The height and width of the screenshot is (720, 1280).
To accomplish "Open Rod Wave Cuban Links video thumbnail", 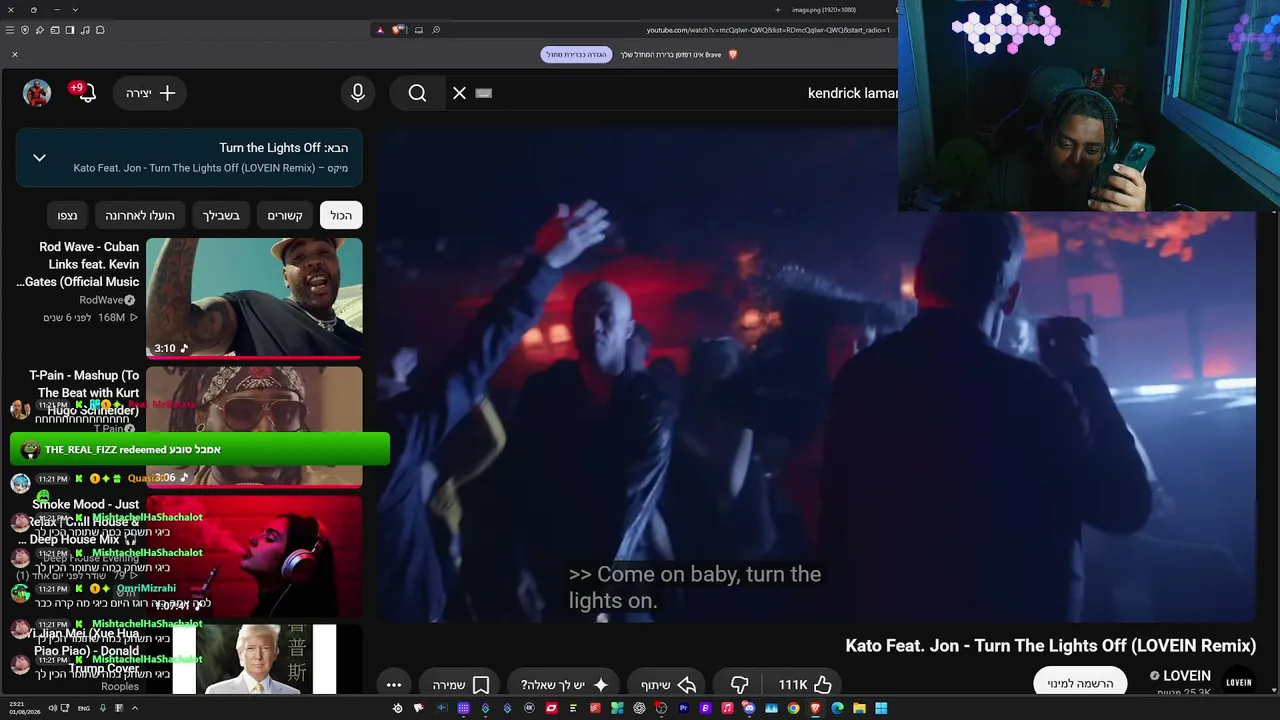I will pos(254,298).
